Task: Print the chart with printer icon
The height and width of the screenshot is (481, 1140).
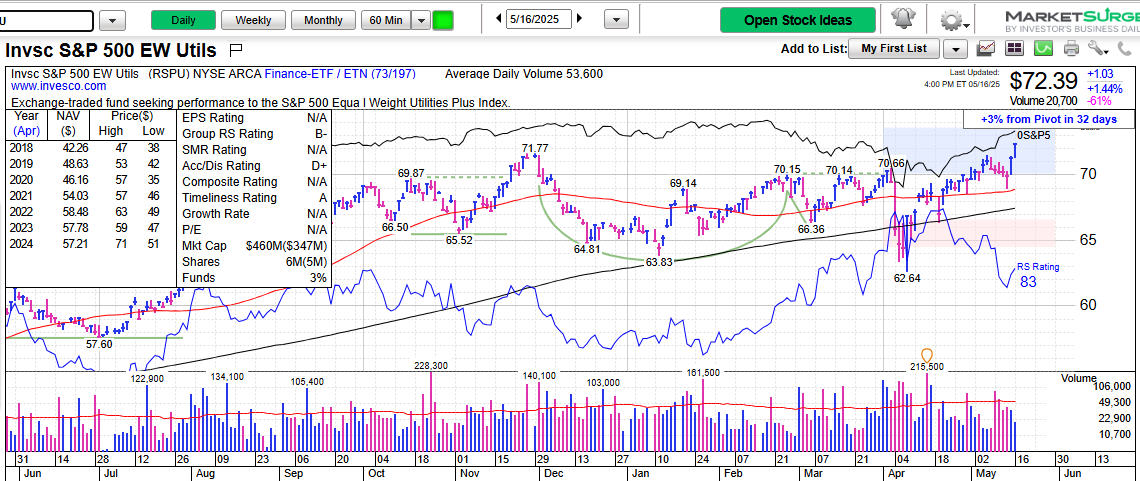Action: tap(1072, 49)
